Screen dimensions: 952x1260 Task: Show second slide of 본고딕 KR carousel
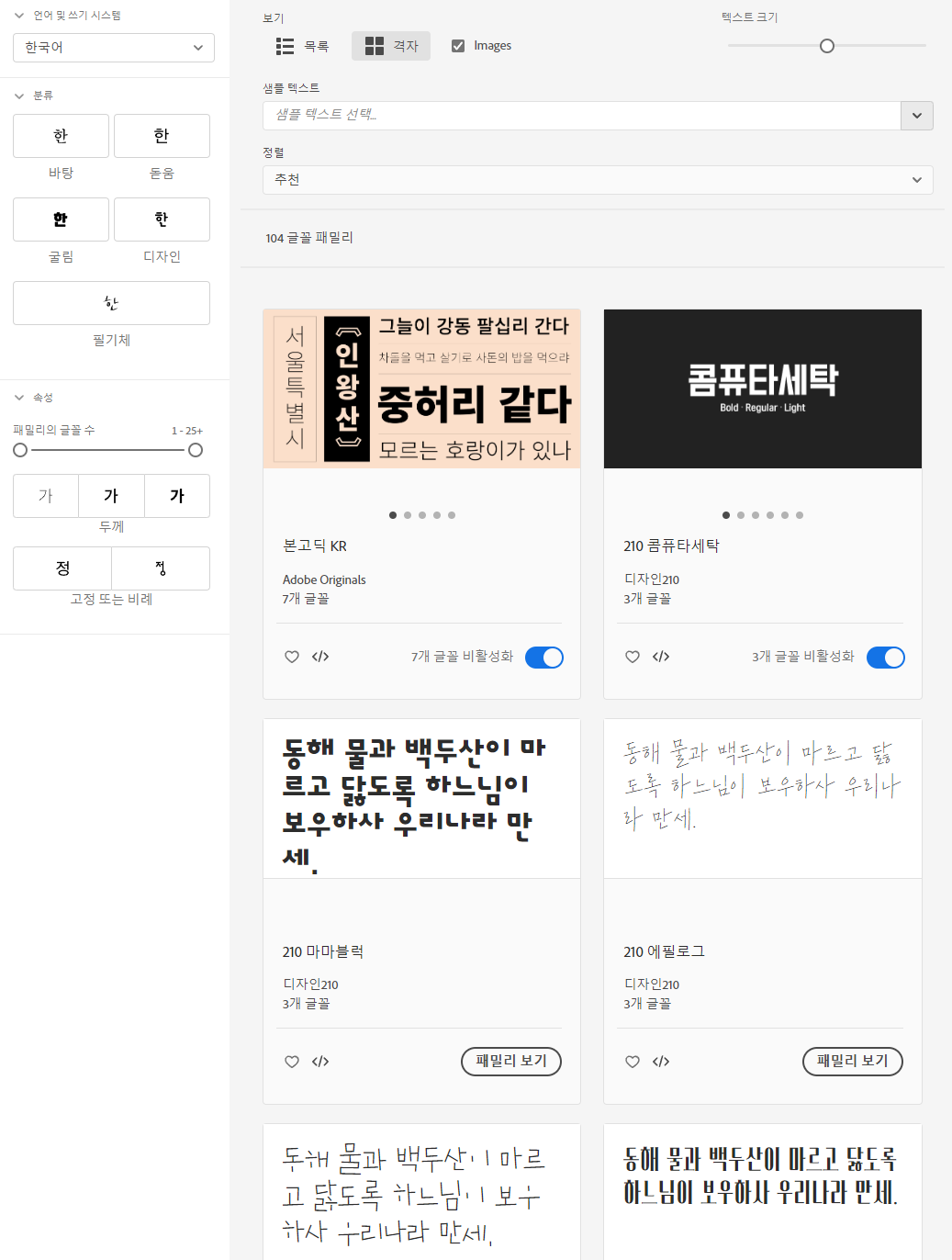[408, 515]
